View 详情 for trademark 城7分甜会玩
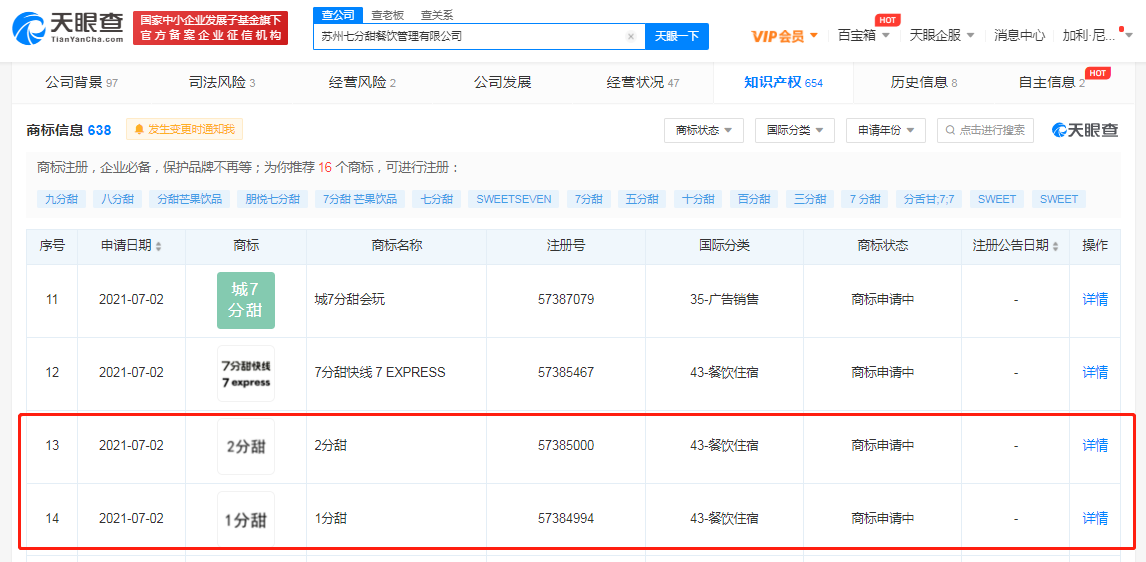 pos(1095,299)
